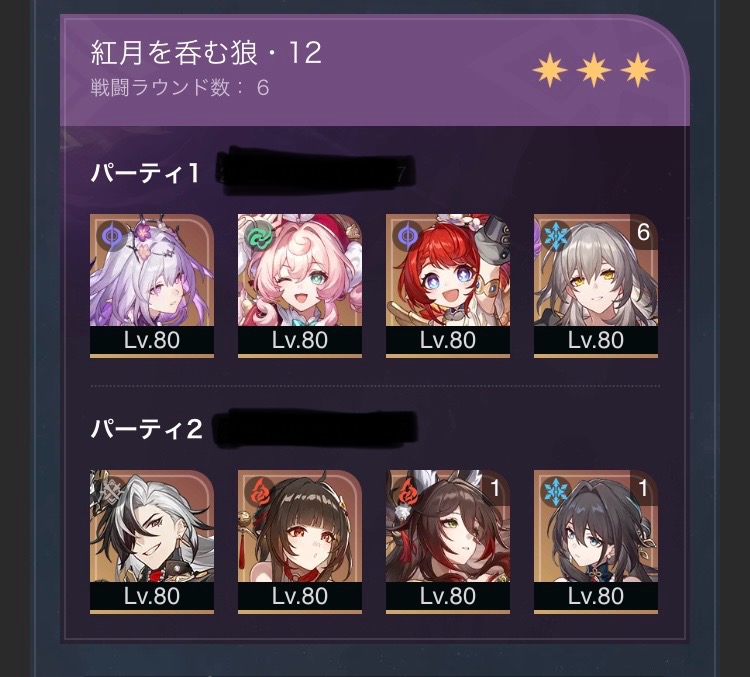The width and height of the screenshot is (750, 677).
Task: Click the Quantum element icon on purple-haired character
Action: [111, 235]
